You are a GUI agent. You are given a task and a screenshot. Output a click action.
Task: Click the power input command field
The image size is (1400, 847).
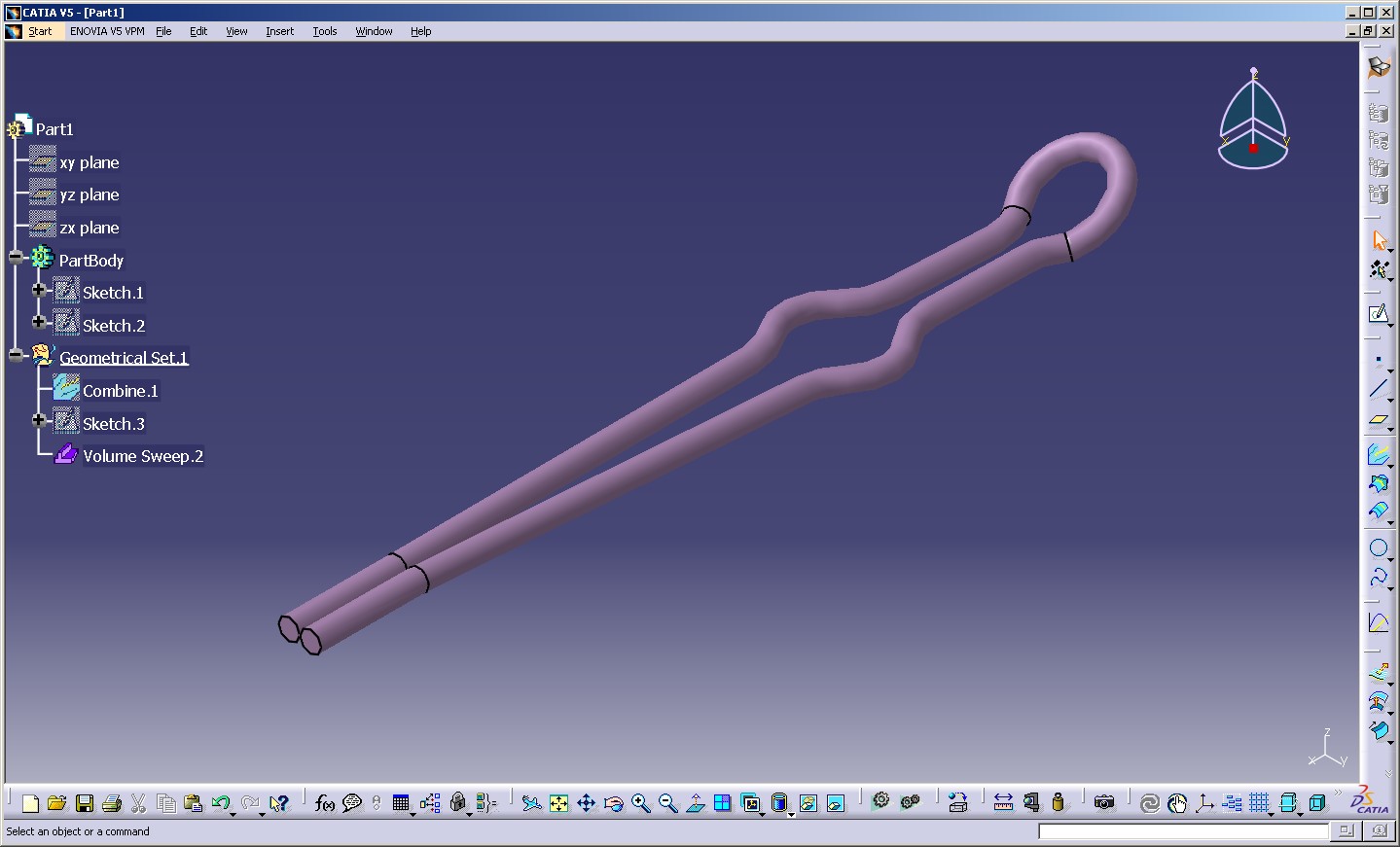tap(1183, 831)
